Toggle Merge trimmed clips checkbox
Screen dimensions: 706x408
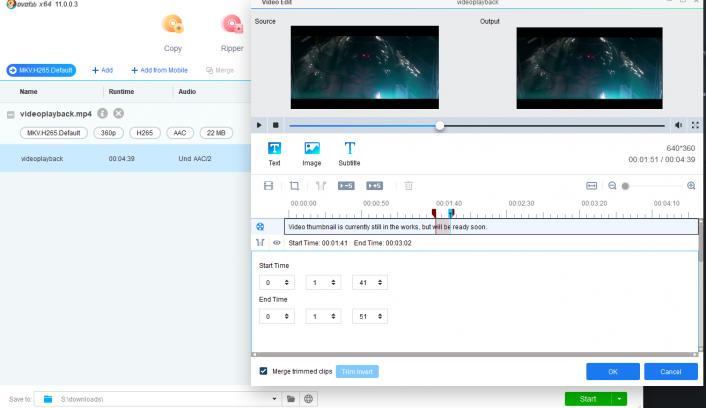point(263,371)
